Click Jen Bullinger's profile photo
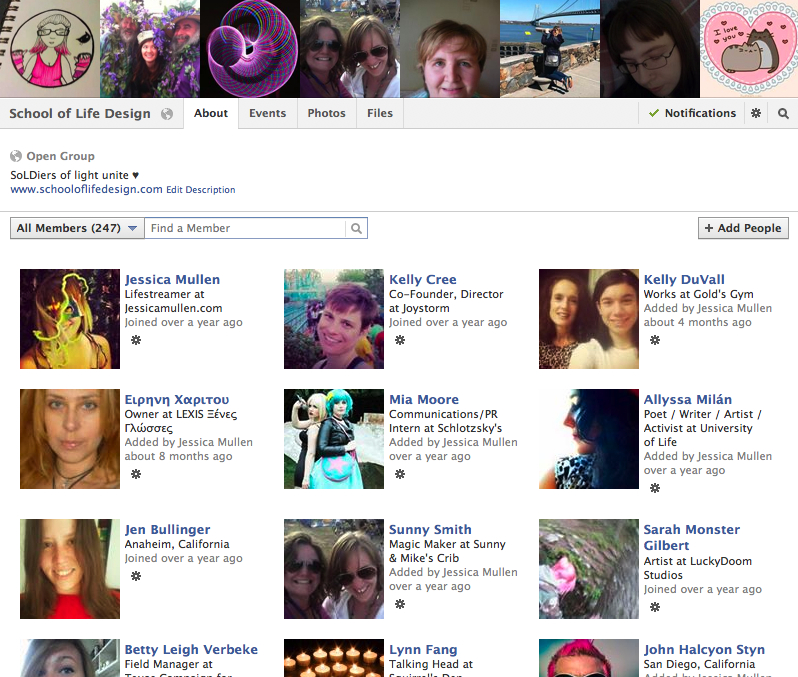The height and width of the screenshot is (677, 798). coord(70,569)
